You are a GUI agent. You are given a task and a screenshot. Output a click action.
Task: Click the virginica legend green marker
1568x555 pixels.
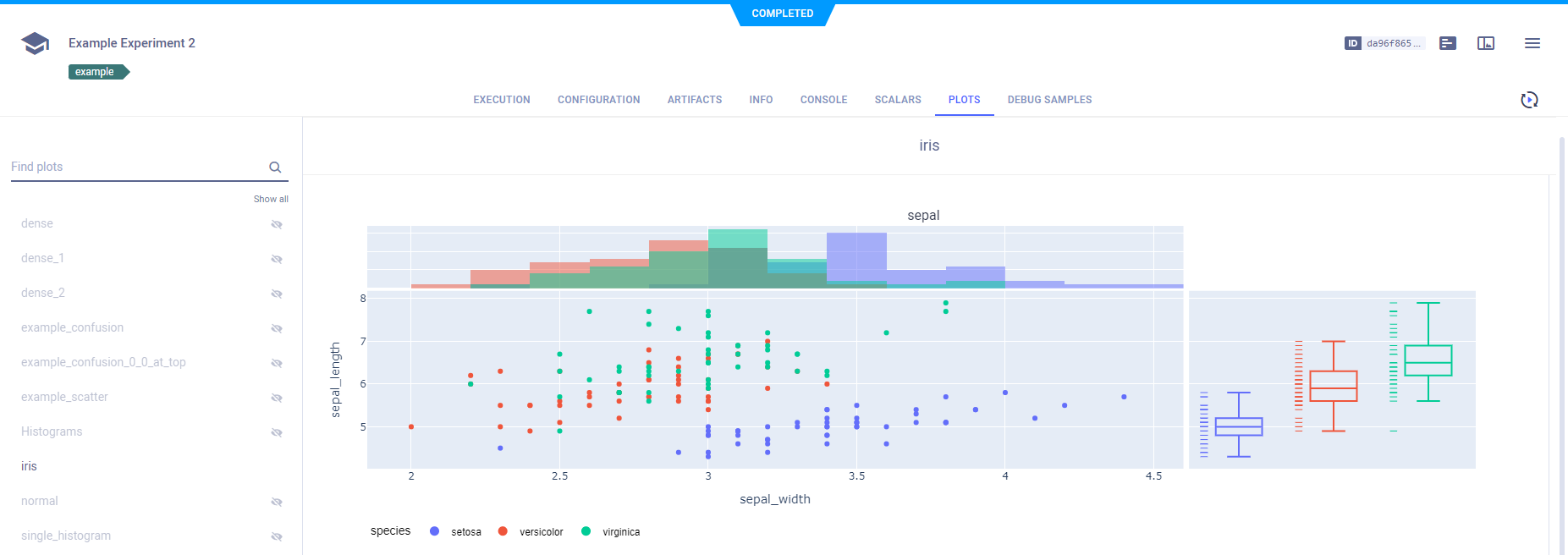(586, 531)
